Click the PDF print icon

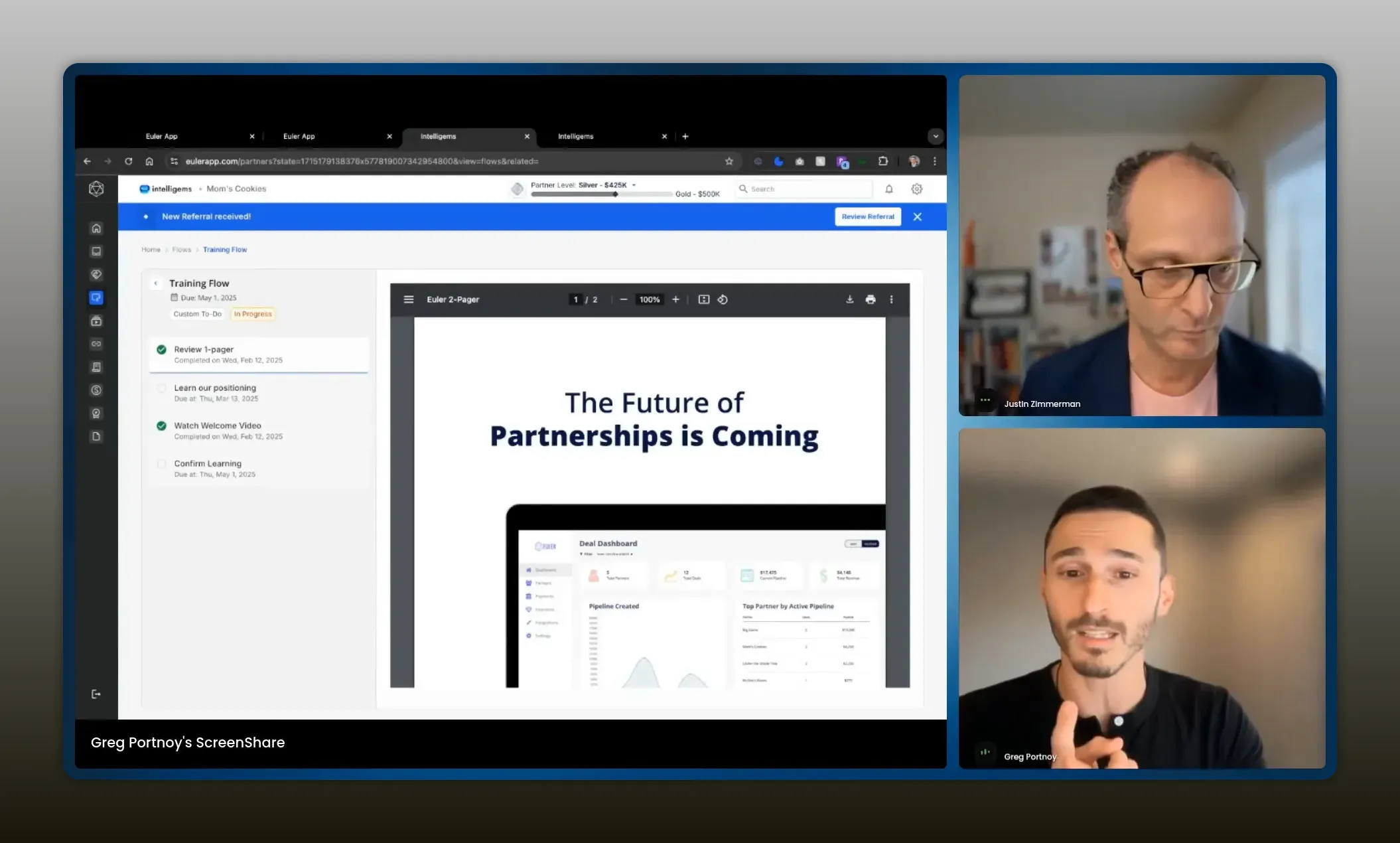tap(871, 299)
